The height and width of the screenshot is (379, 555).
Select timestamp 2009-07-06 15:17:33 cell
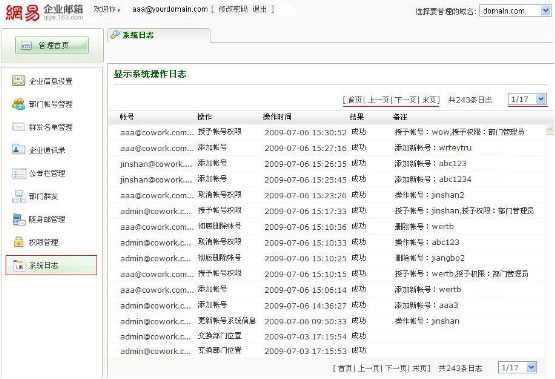click(x=305, y=211)
